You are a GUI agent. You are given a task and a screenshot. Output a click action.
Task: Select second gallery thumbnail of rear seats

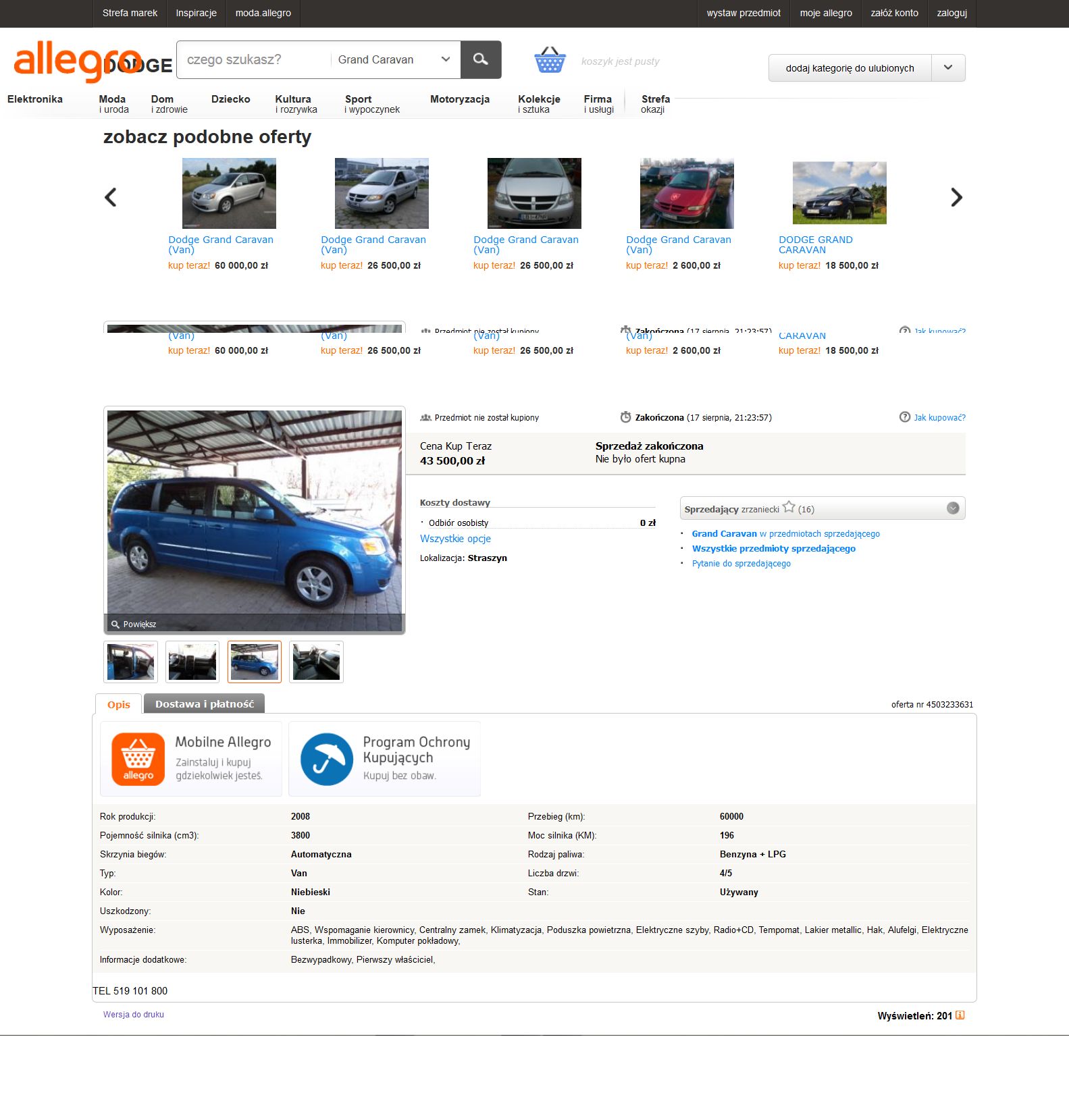pos(192,662)
